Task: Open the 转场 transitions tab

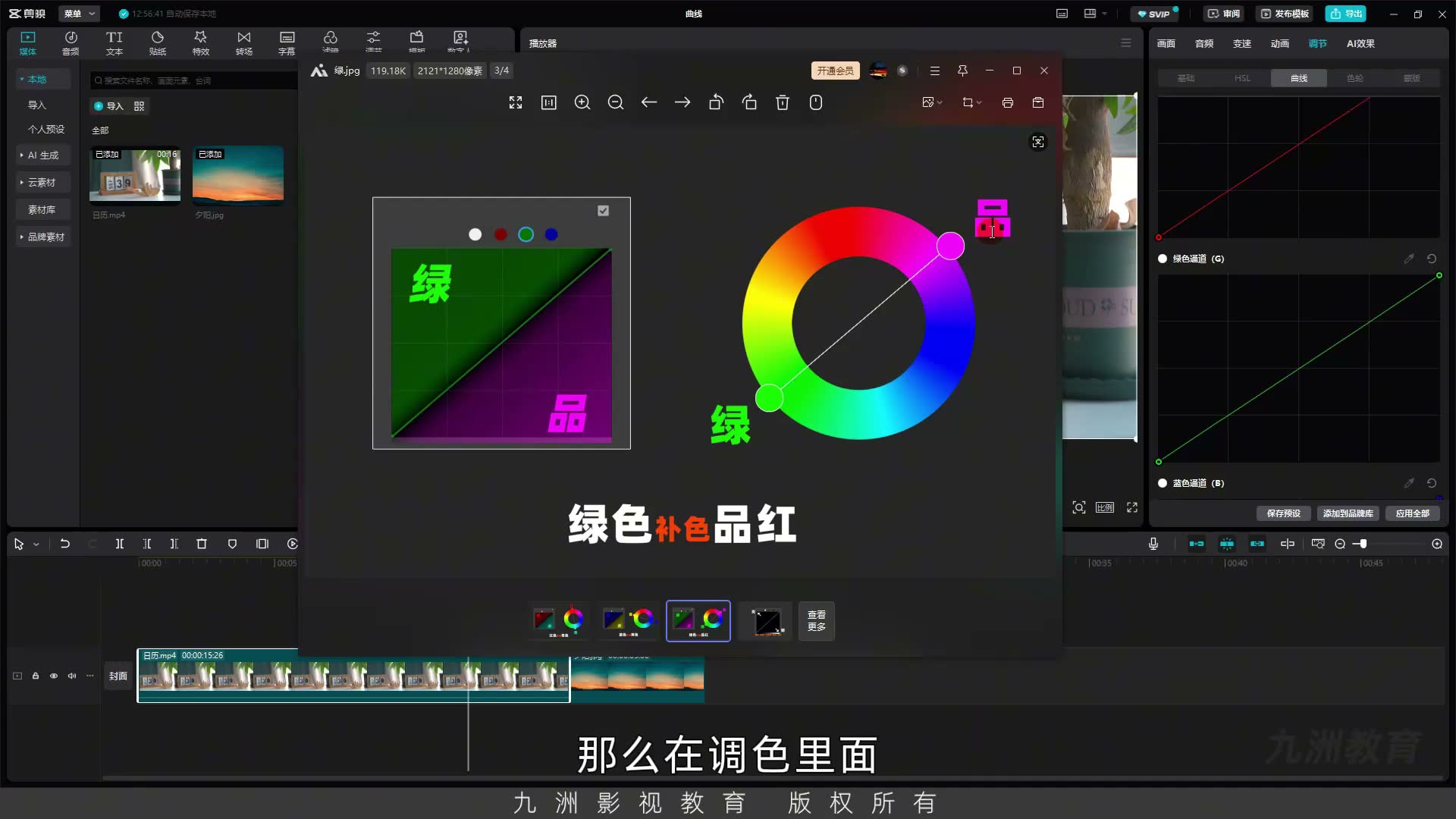Action: point(244,43)
